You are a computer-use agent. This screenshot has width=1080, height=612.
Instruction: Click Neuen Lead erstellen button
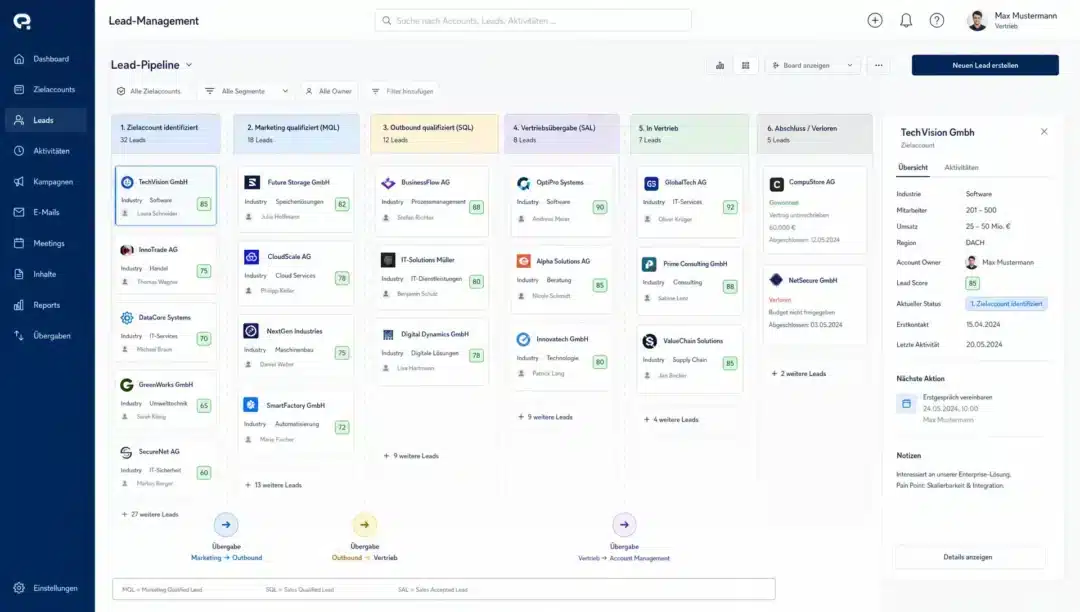985,65
